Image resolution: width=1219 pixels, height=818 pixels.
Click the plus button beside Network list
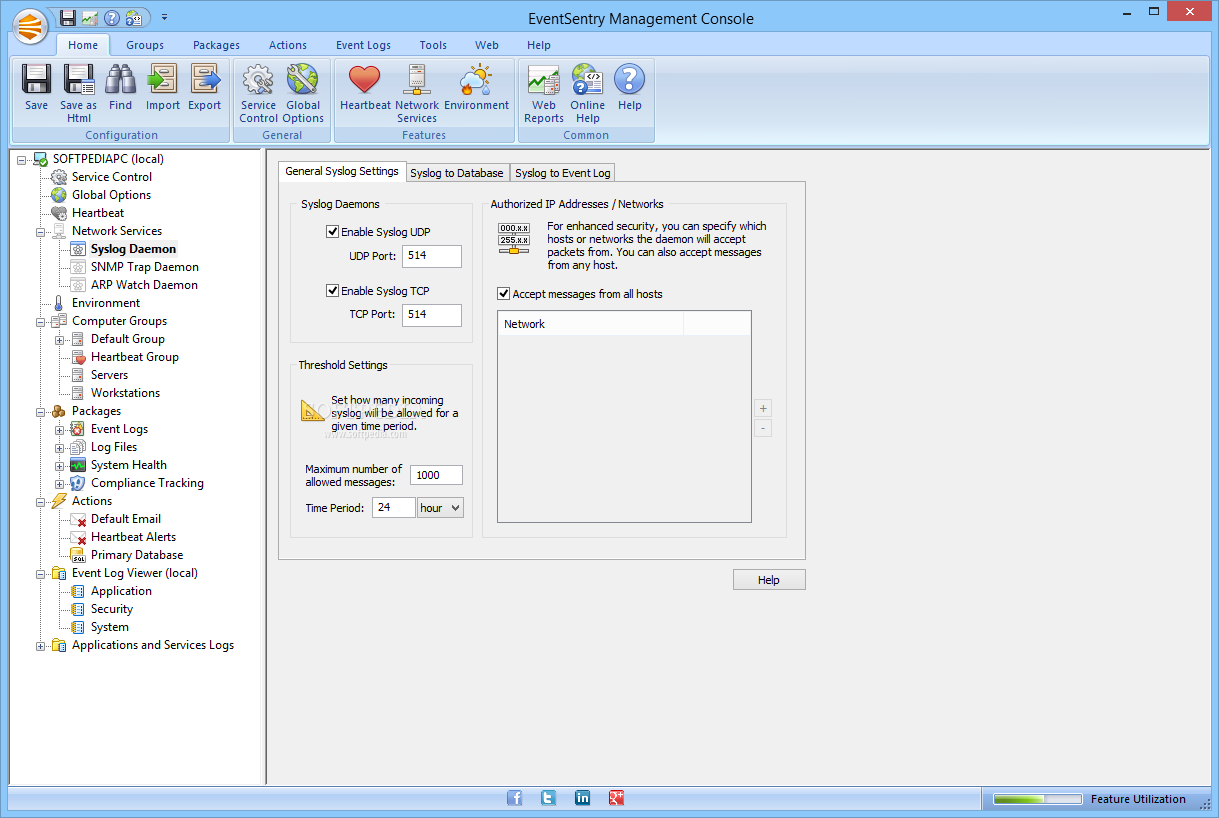coord(763,408)
